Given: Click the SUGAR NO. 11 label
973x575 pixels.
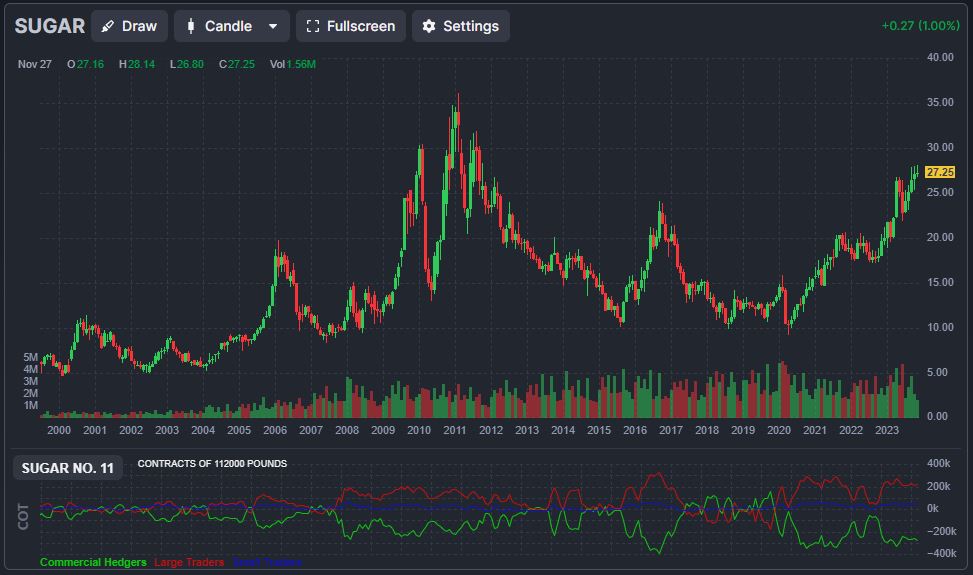Looking at the screenshot, I should click(68, 468).
